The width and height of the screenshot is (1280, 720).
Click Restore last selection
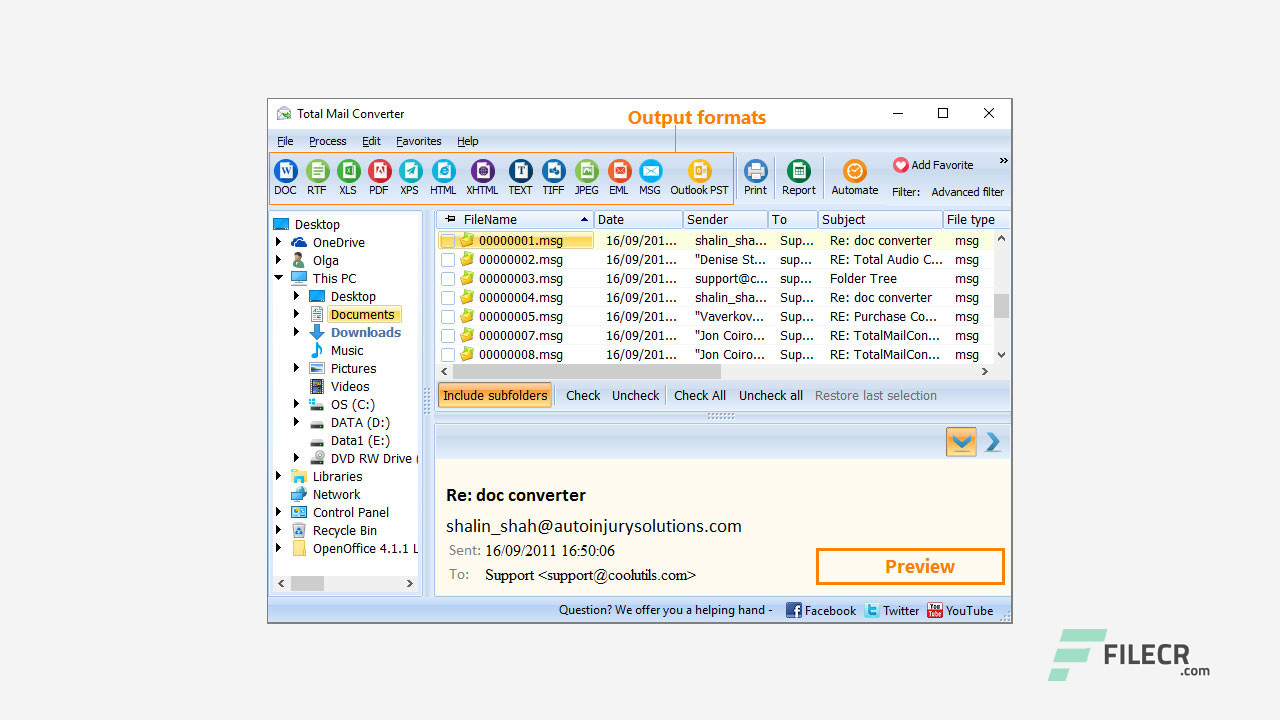pos(876,395)
